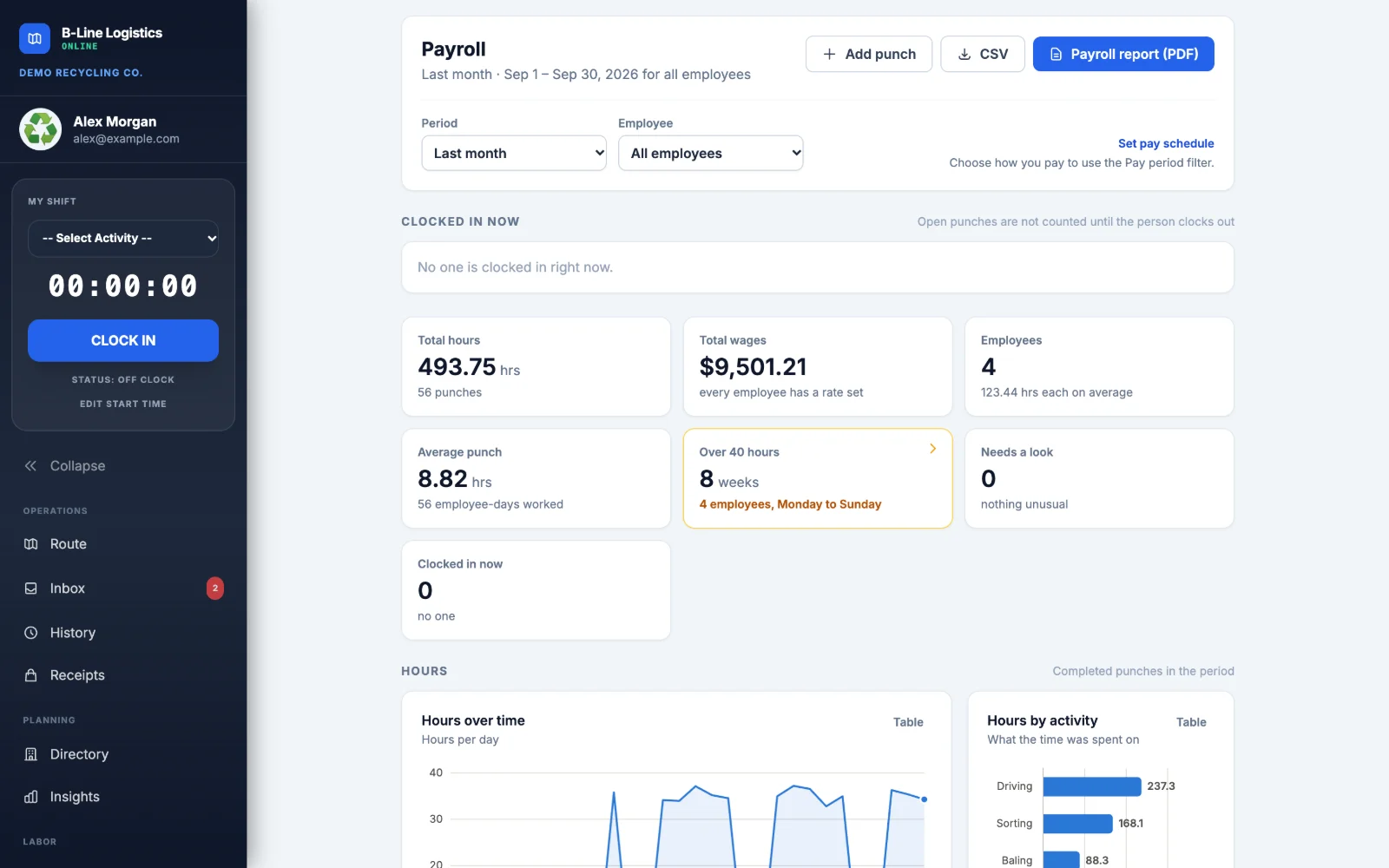This screenshot has height=868, width=1389.
Task: Click the DEMO RECYCLING CO. label
Action: (81, 73)
